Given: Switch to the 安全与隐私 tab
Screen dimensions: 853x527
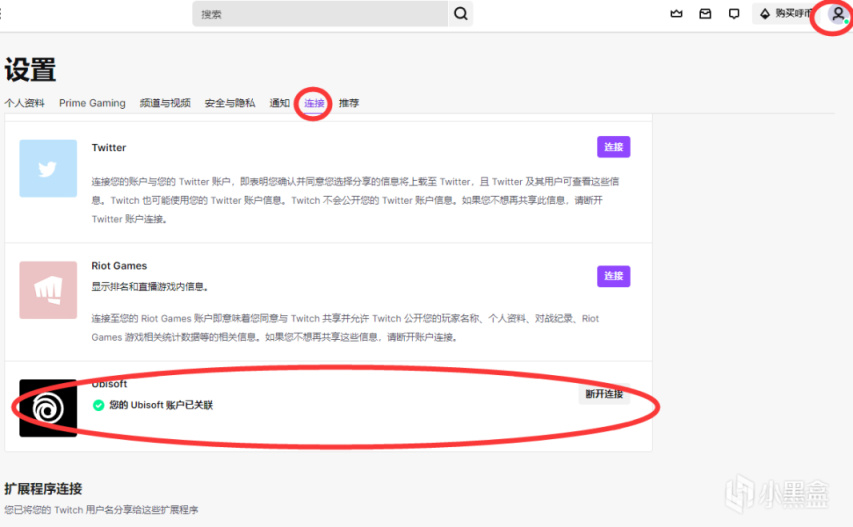Looking at the screenshot, I should coord(230,103).
